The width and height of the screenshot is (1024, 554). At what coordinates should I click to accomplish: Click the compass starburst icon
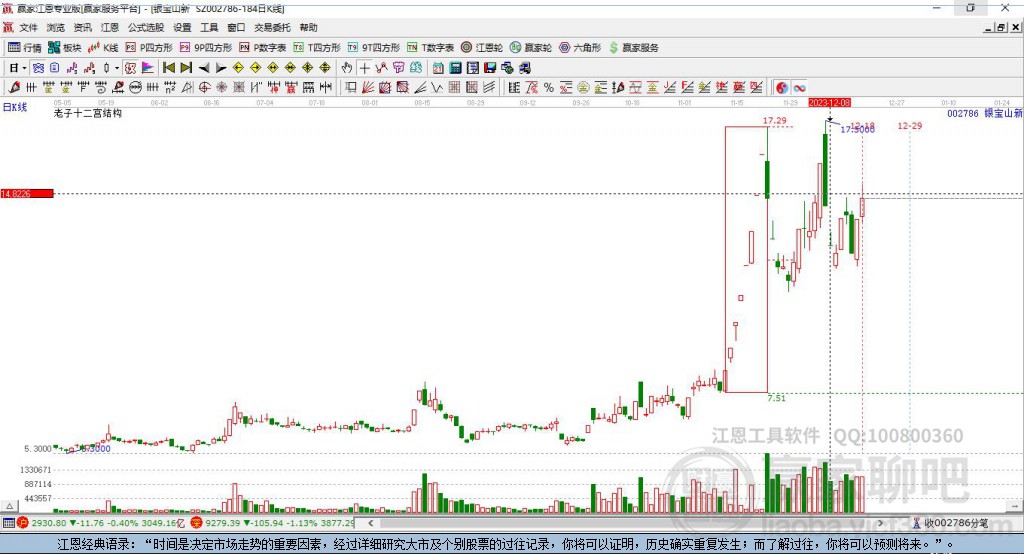[221, 88]
